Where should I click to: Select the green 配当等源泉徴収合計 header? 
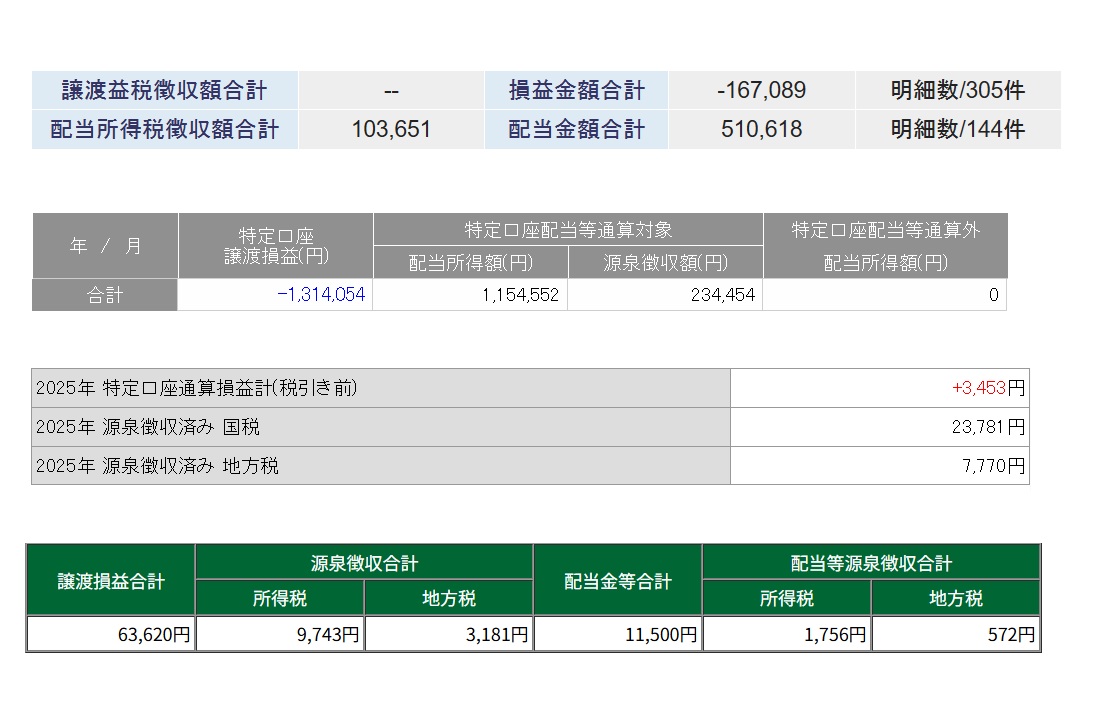coord(871,563)
